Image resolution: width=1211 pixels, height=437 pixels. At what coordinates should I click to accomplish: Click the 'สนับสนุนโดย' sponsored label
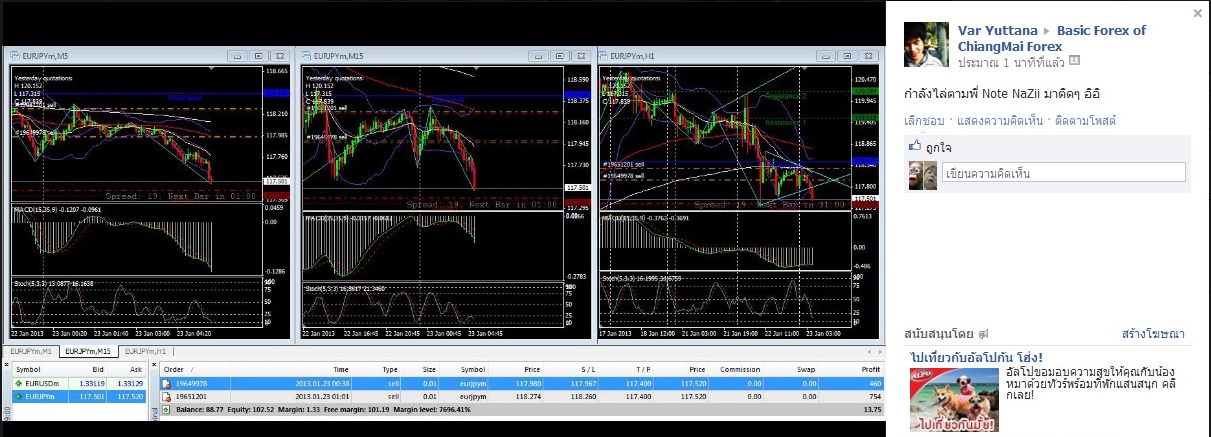coord(940,334)
